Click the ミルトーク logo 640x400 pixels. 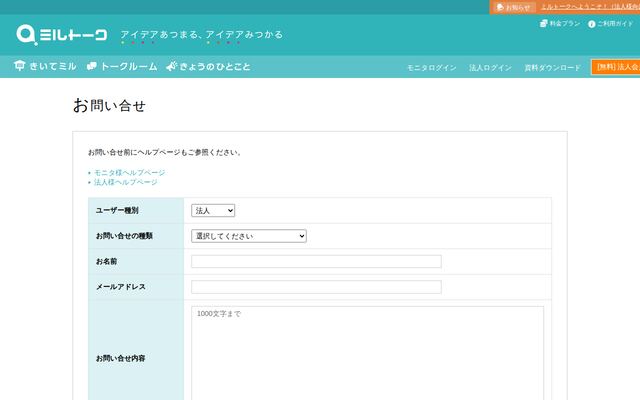[62, 35]
